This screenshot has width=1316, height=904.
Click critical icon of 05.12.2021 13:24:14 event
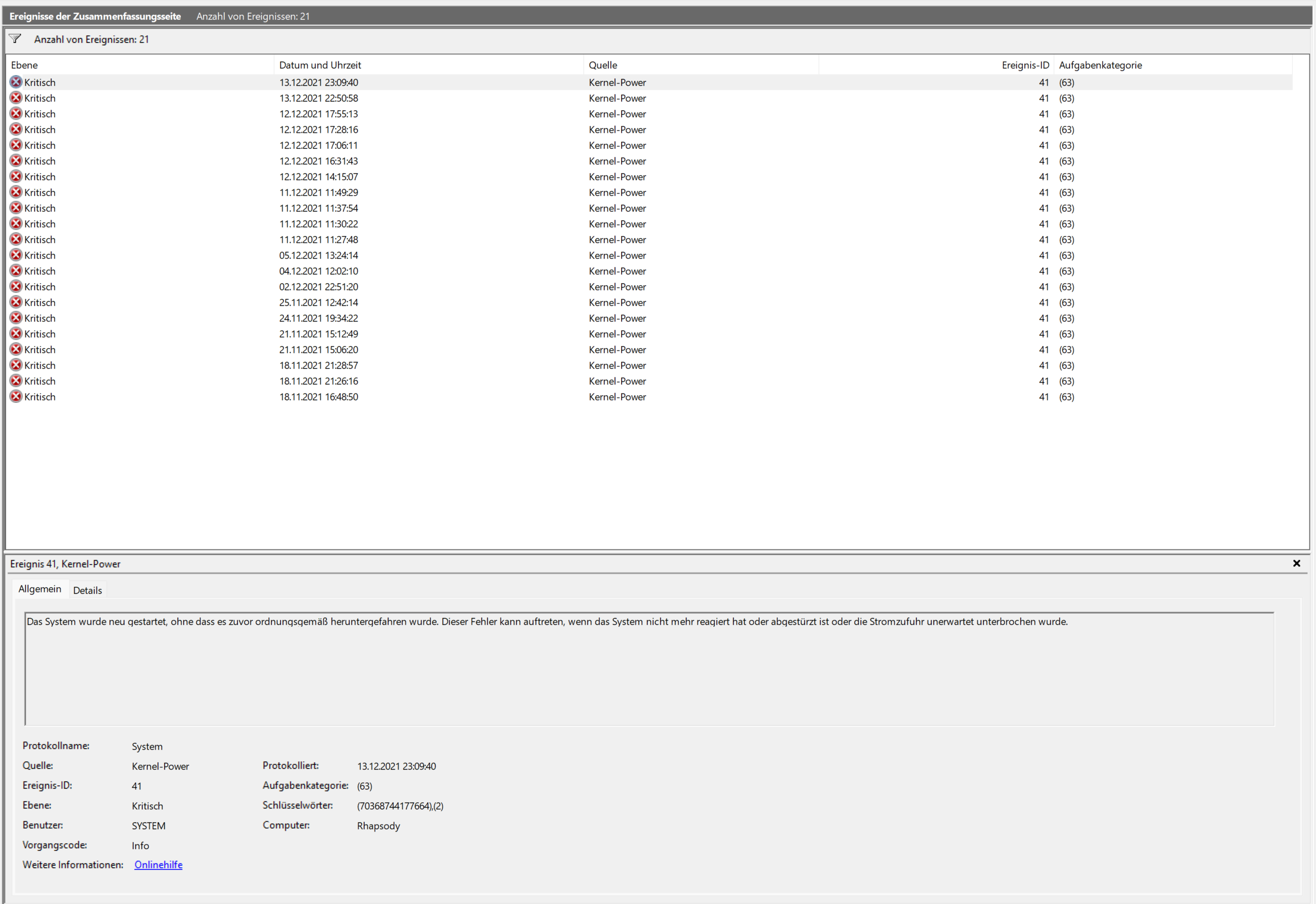tap(16, 255)
